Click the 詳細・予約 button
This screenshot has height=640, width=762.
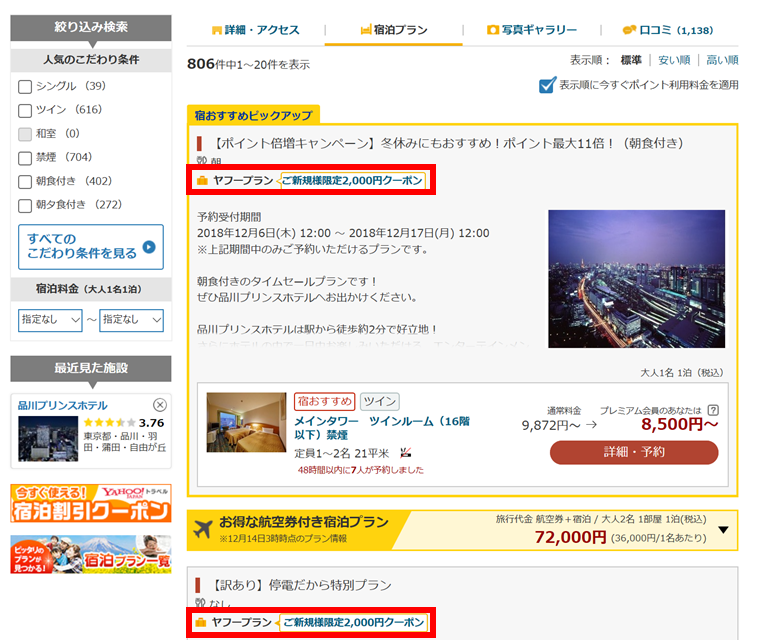pyautogui.click(x=634, y=452)
